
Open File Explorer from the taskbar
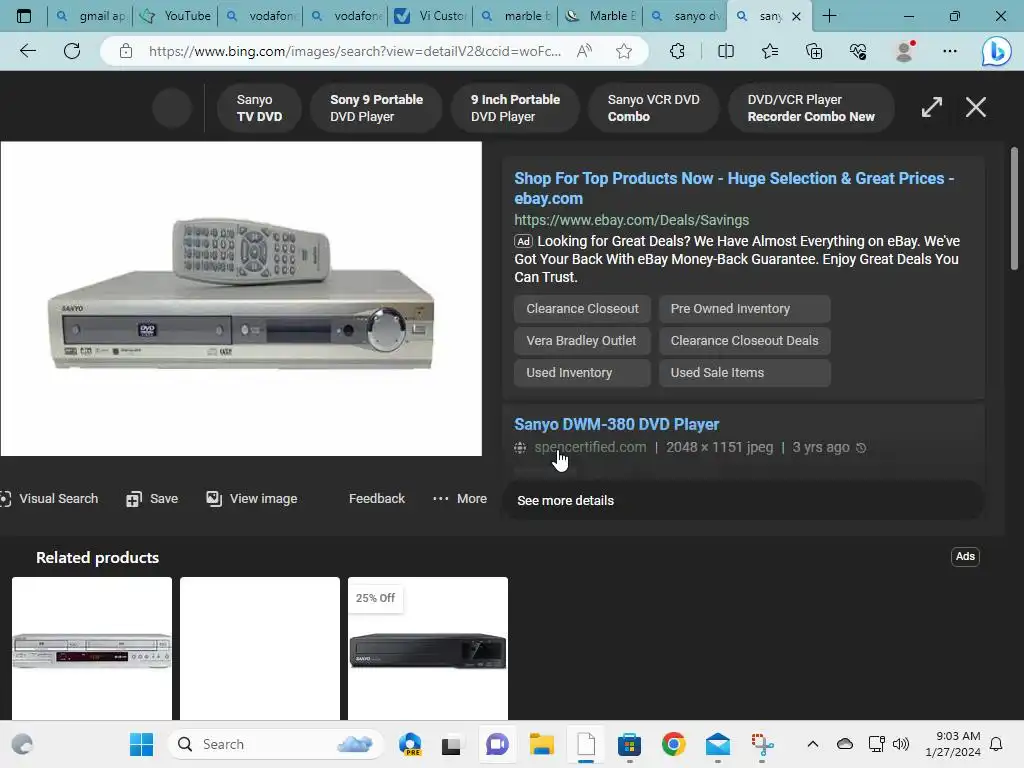(541, 744)
